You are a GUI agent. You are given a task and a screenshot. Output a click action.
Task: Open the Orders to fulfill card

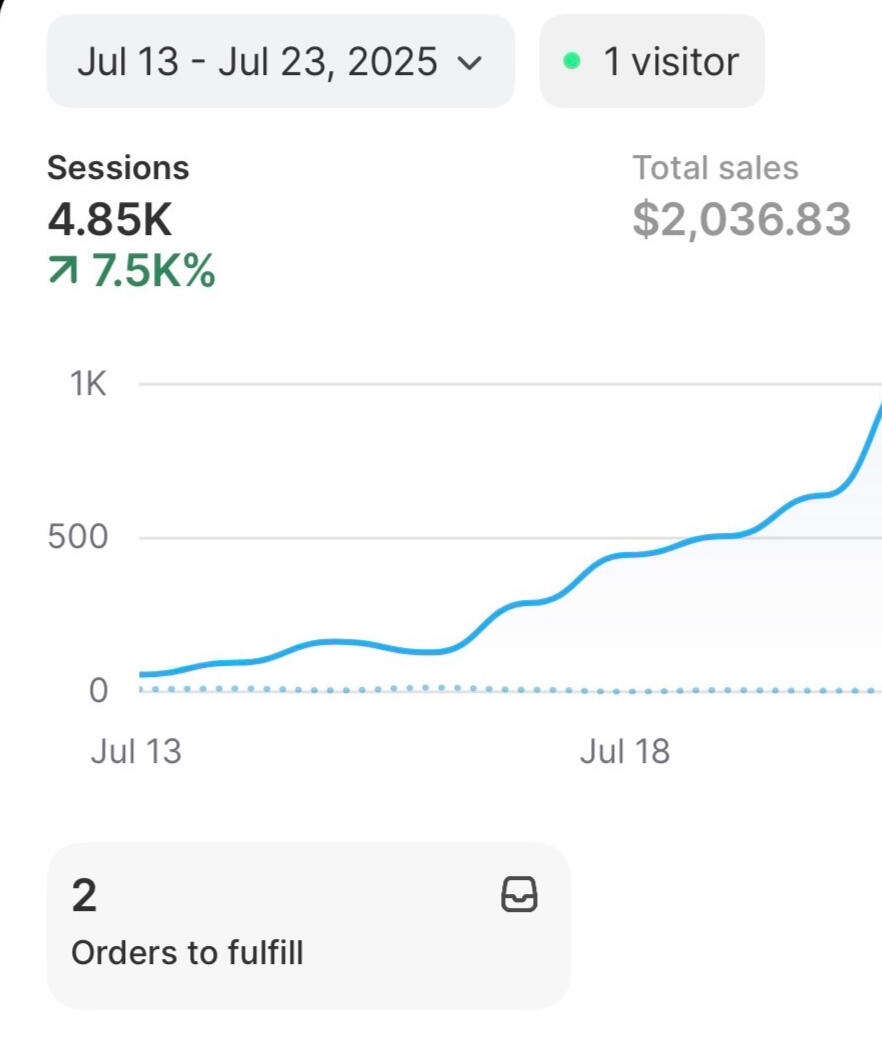tap(308, 925)
